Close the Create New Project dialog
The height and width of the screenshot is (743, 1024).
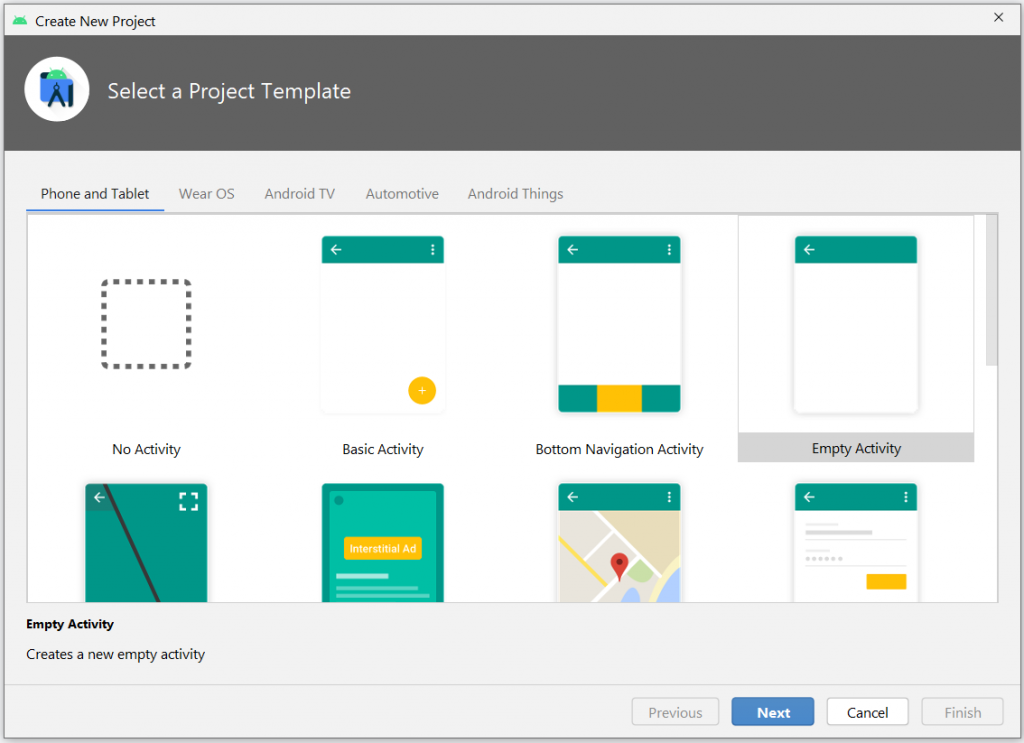click(x=998, y=17)
